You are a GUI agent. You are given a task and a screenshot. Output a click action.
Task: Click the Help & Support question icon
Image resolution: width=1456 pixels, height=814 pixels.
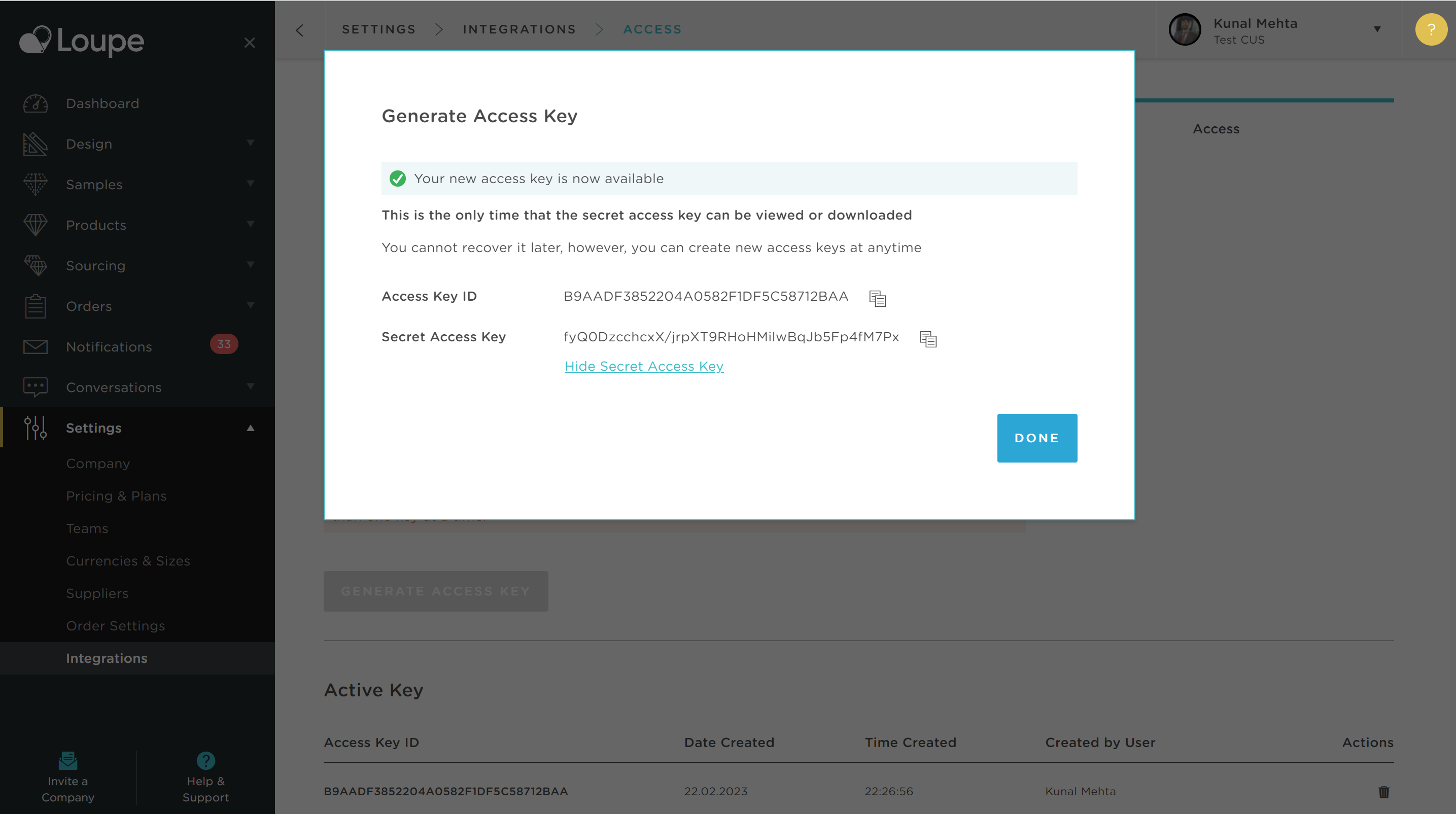point(206,760)
